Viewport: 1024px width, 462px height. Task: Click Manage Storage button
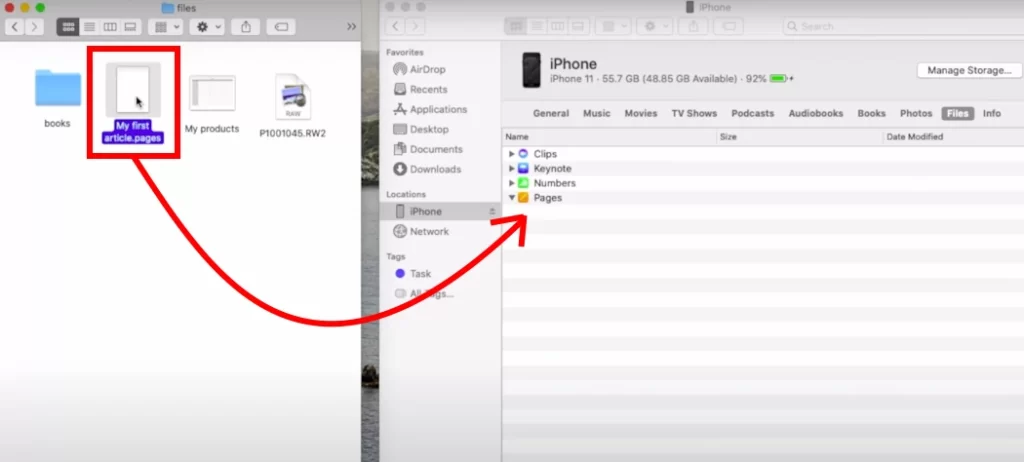coord(970,70)
